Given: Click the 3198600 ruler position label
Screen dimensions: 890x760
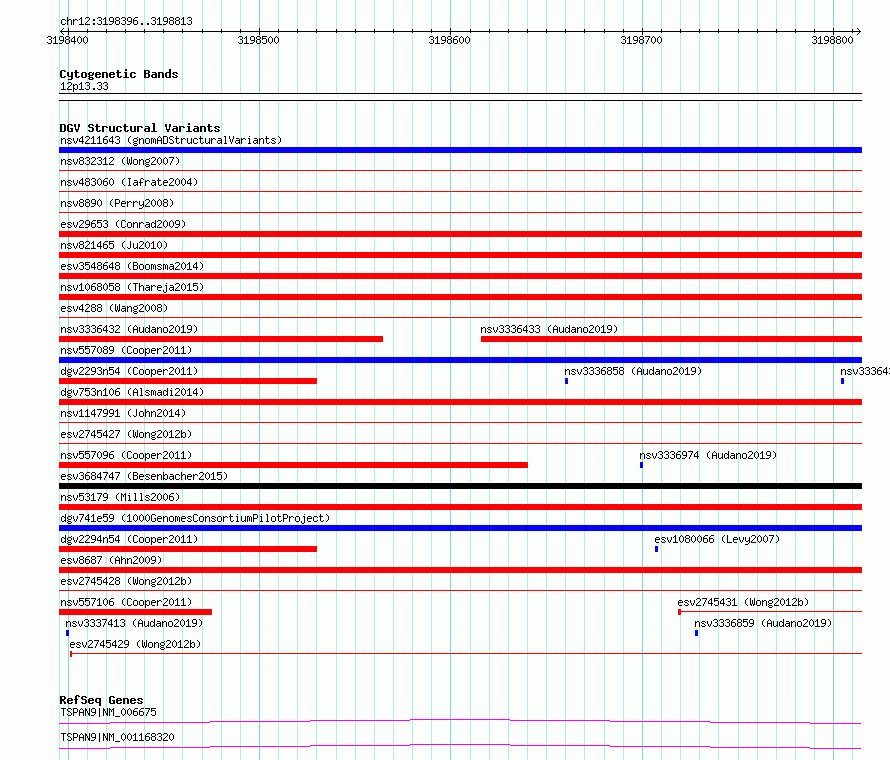Looking at the screenshot, I should coord(449,40).
